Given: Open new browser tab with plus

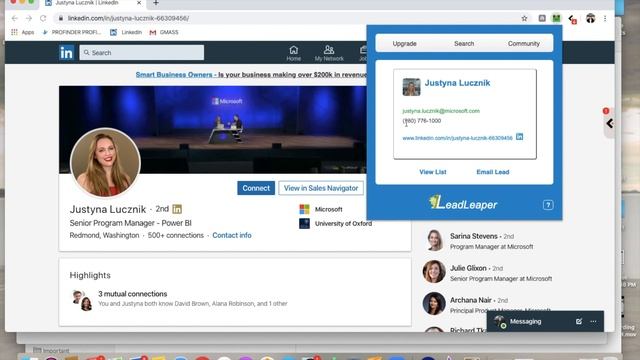Looking at the screenshot, I should point(156,3).
